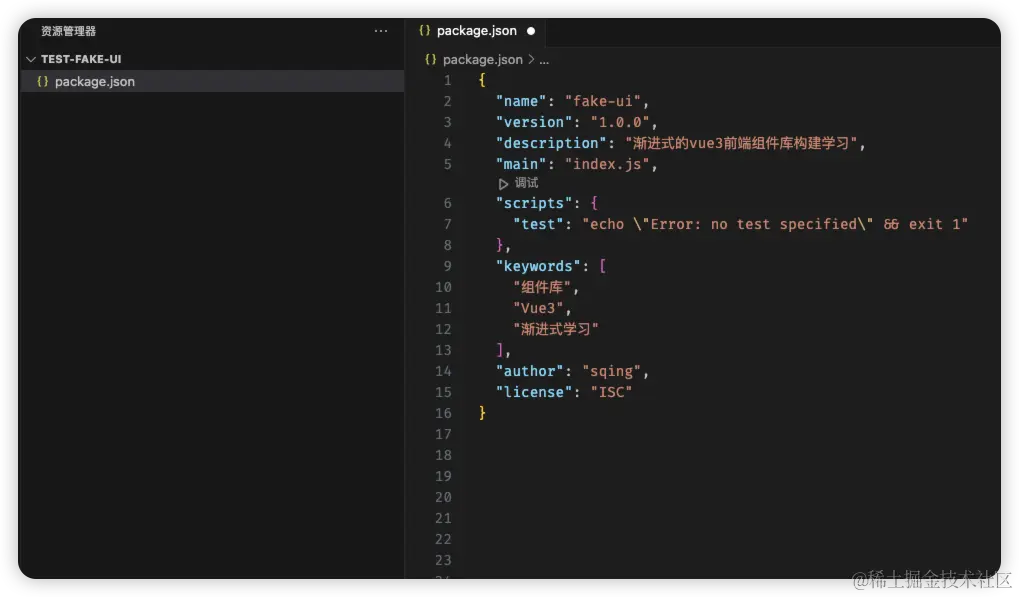Click the "组件库" keyword entry

[542, 287]
